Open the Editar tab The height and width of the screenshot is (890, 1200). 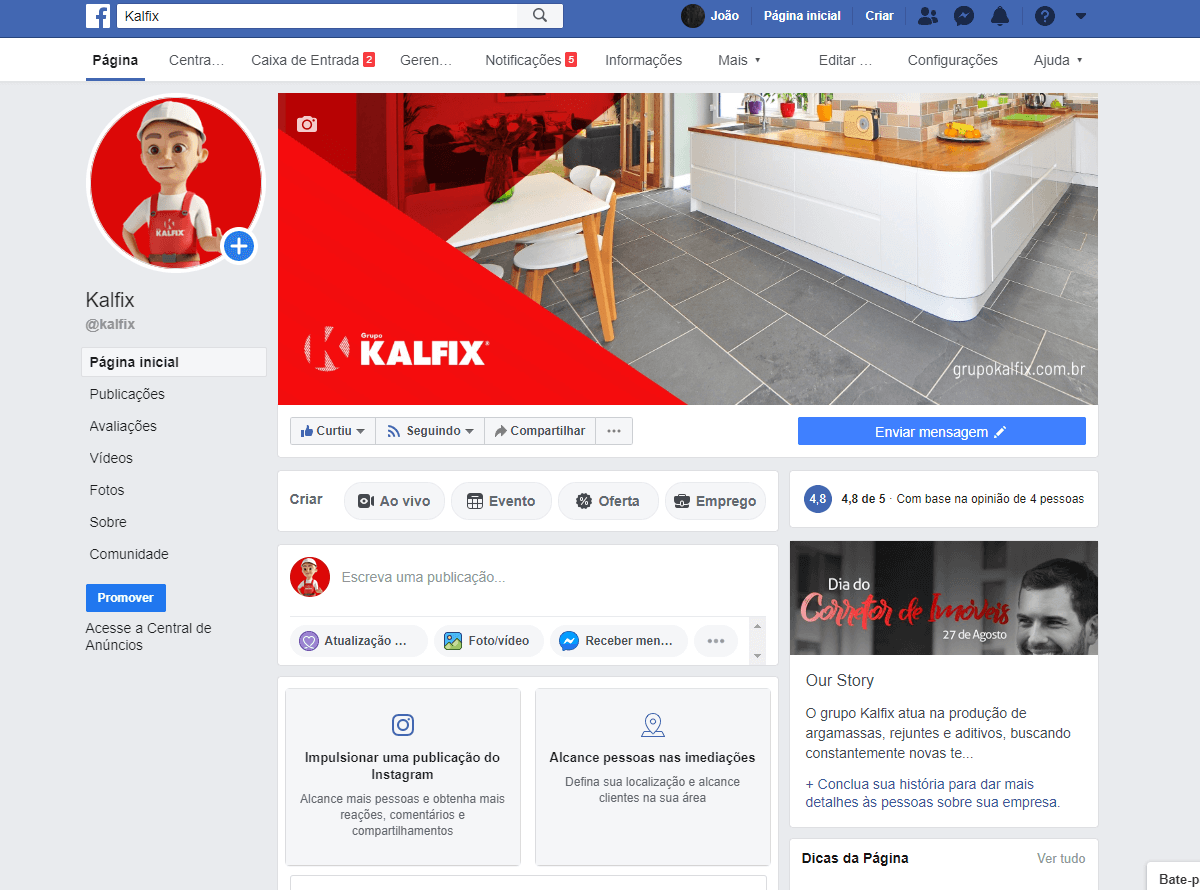pyautogui.click(x=845, y=60)
